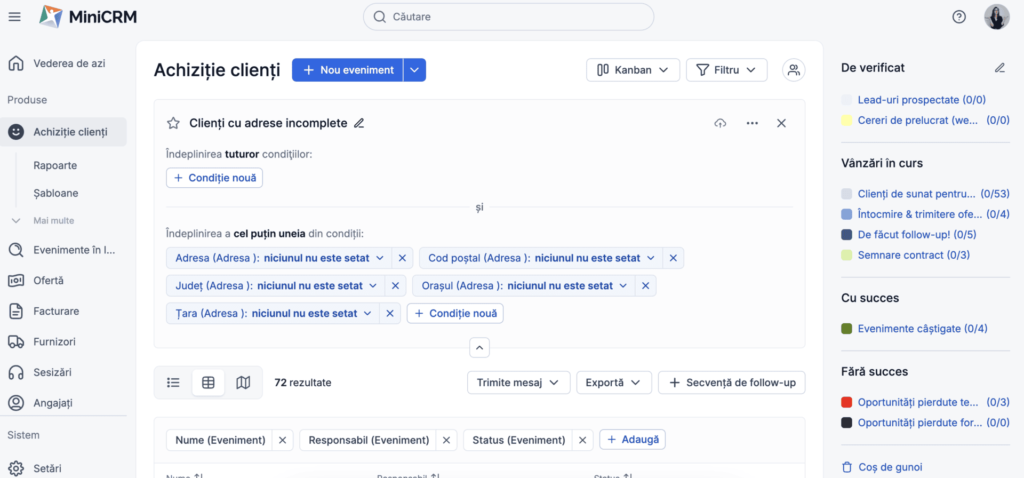Screen dimensions: 1024x478
Task: Open Lead-uri prospectate (0/0) link
Action: click(x=921, y=100)
